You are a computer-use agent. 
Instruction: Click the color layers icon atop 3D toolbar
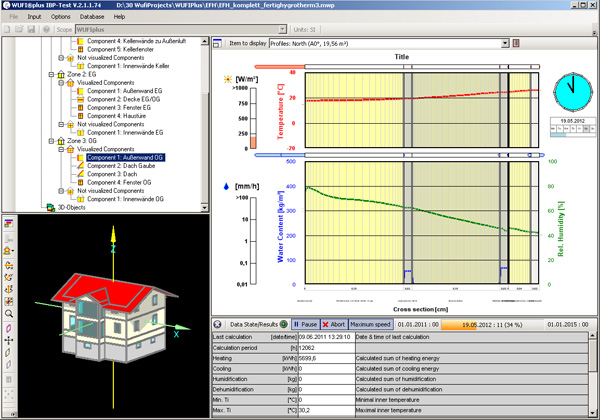pyautogui.click(x=9, y=222)
